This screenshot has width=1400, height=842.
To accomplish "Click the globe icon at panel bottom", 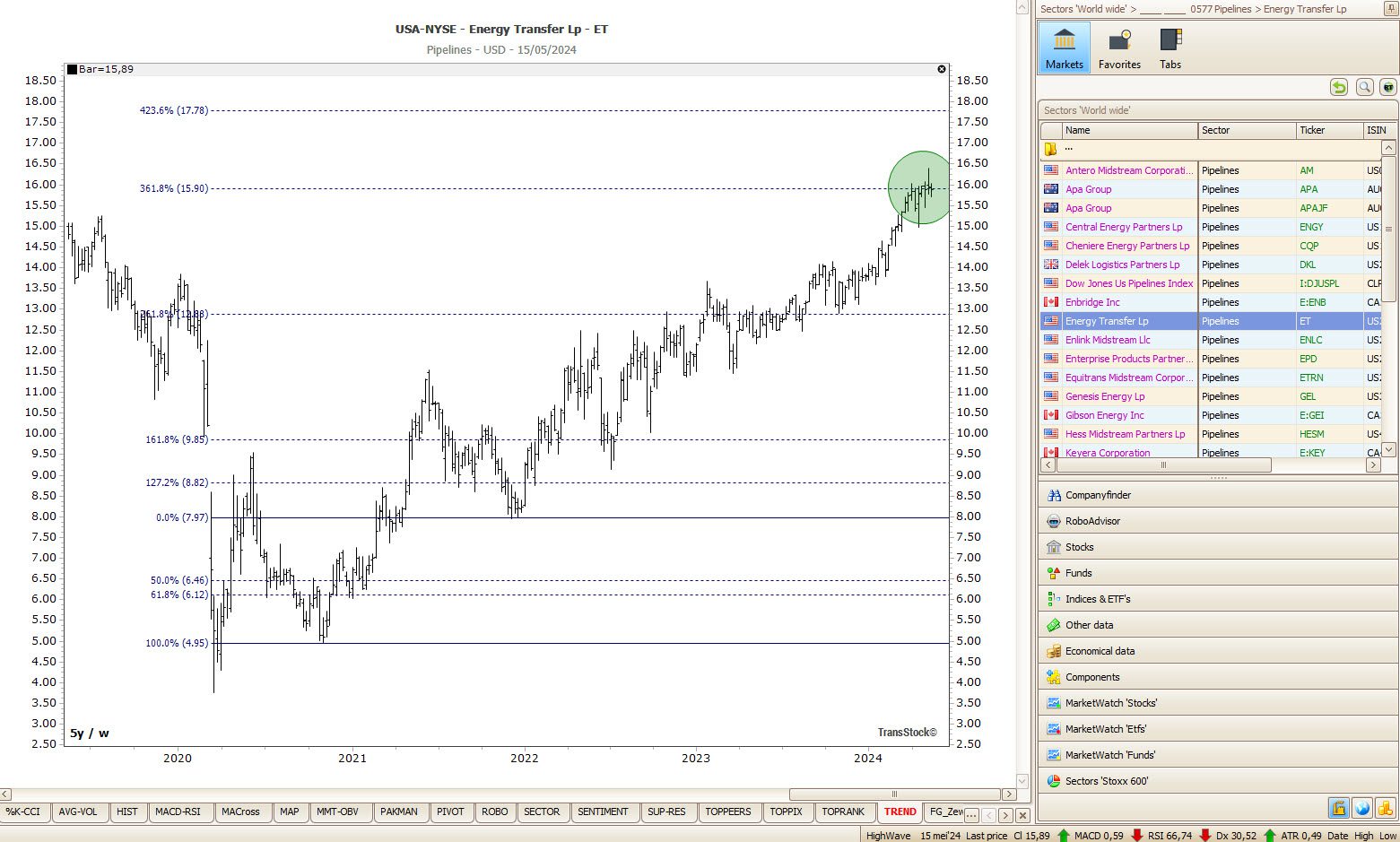I will click(1362, 808).
